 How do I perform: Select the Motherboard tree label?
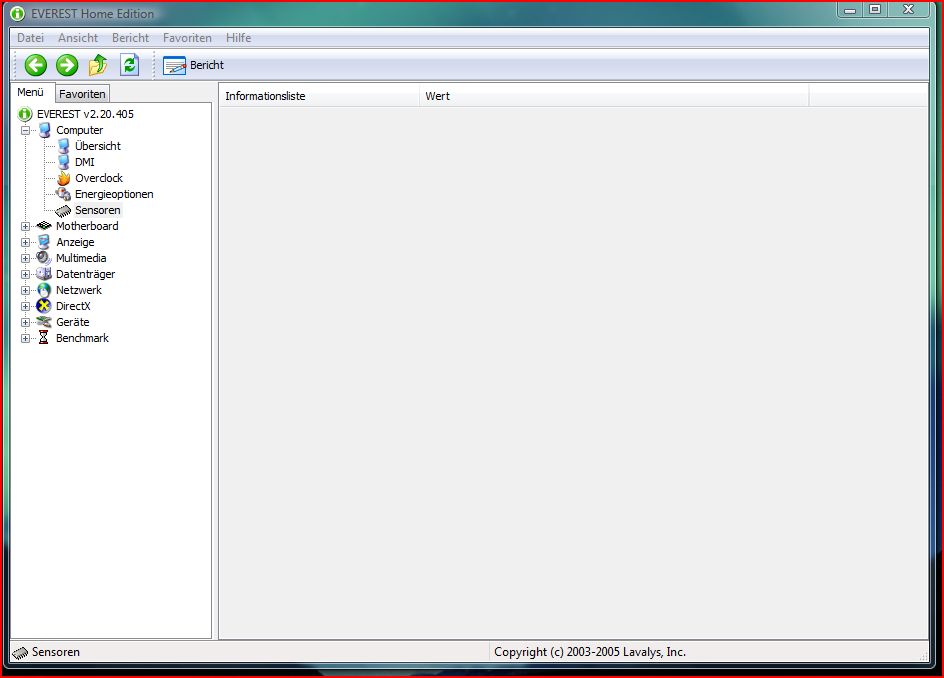87,226
